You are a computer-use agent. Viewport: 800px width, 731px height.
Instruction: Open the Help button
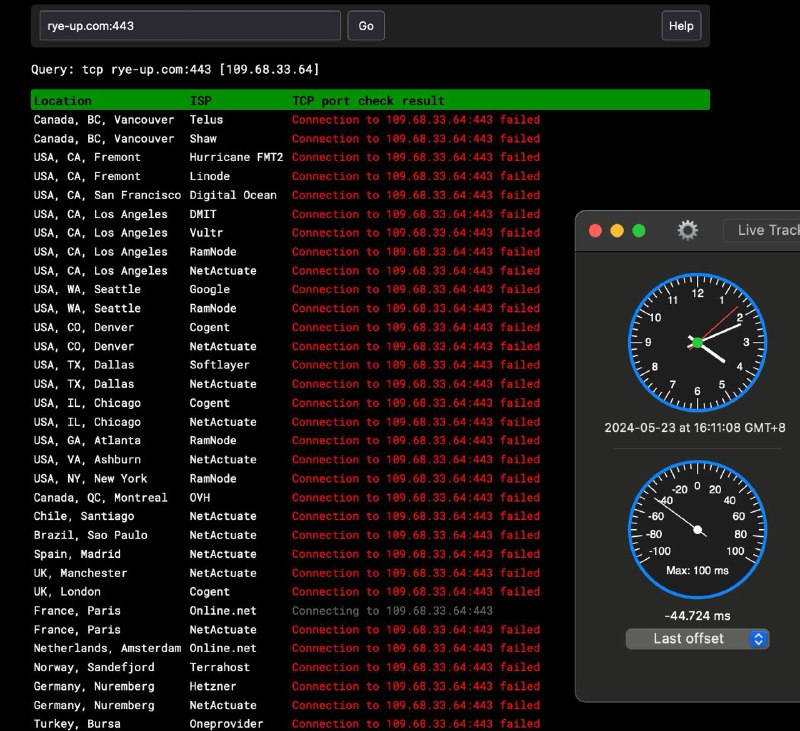coord(681,26)
